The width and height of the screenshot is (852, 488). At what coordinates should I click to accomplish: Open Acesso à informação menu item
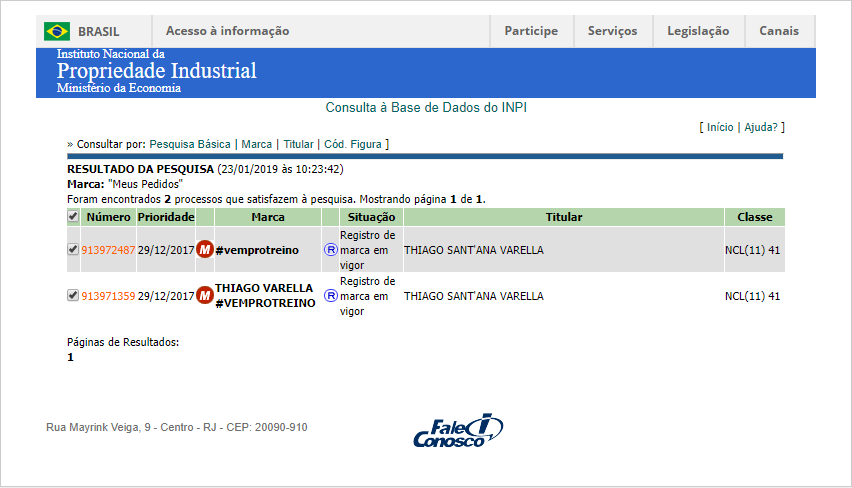point(228,31)
